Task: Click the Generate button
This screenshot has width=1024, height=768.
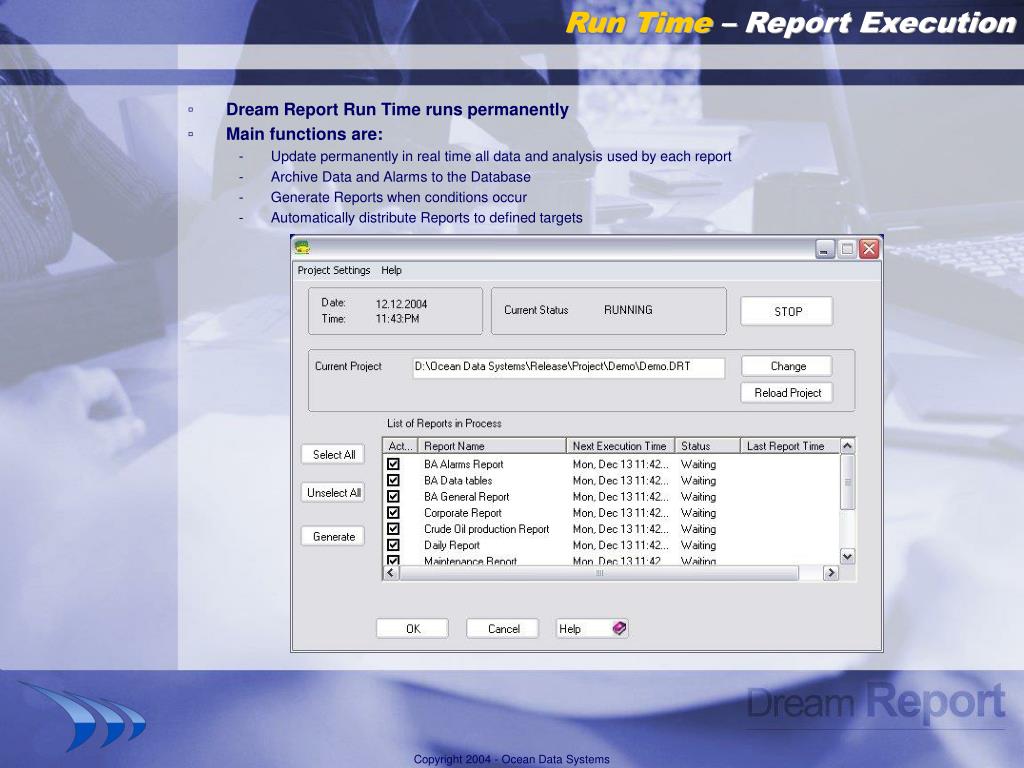Action: (333, 536)
